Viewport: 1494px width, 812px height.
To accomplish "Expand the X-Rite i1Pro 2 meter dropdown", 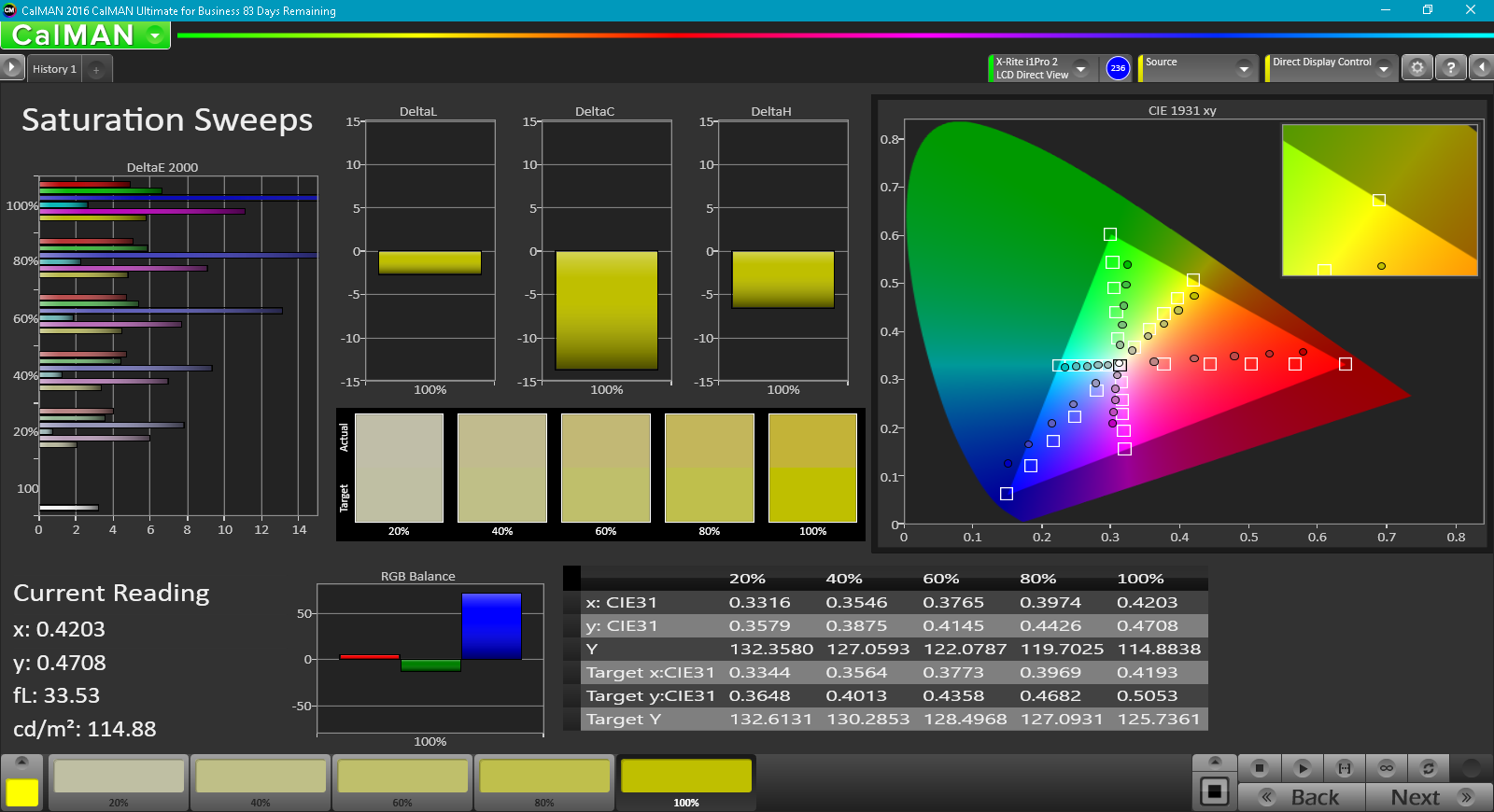I will [x=1080, y=68].
